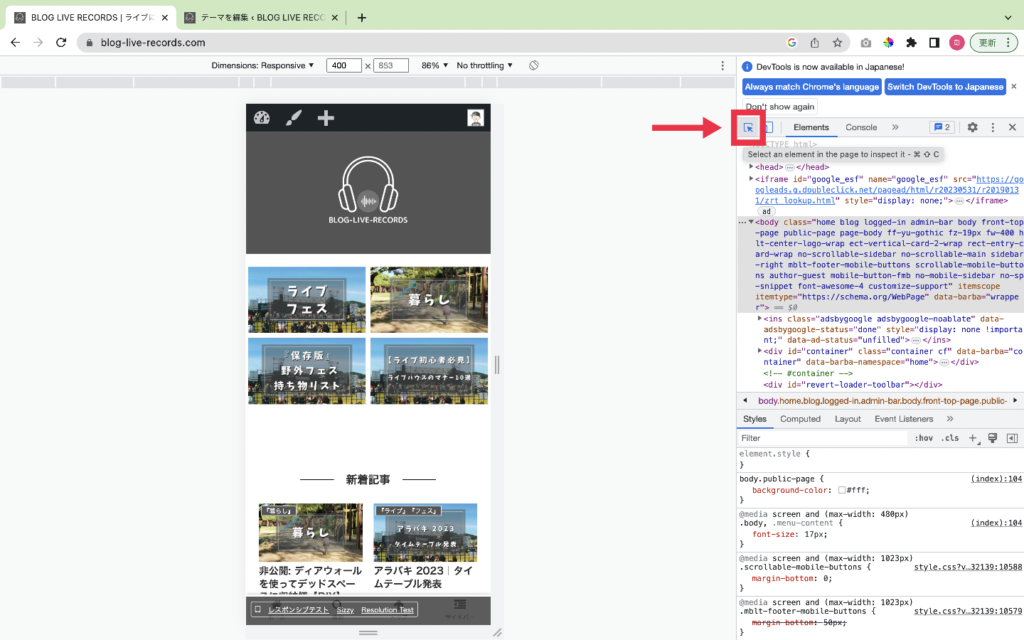The image size is (1024, 640).
Task: Open the Event Listeners tab
Action: click(x=904, y=419)
